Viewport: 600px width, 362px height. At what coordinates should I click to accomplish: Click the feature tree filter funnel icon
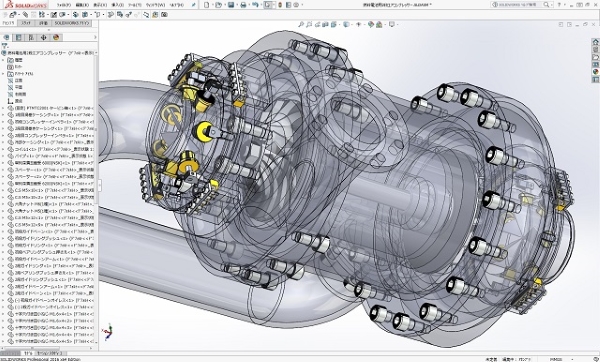pos(5,46)
